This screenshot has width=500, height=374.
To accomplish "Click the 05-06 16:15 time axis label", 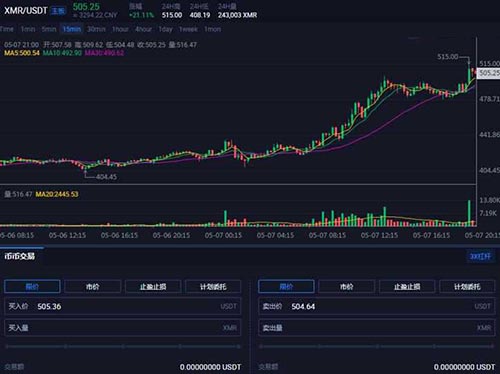I will click(x=119, y=235).
